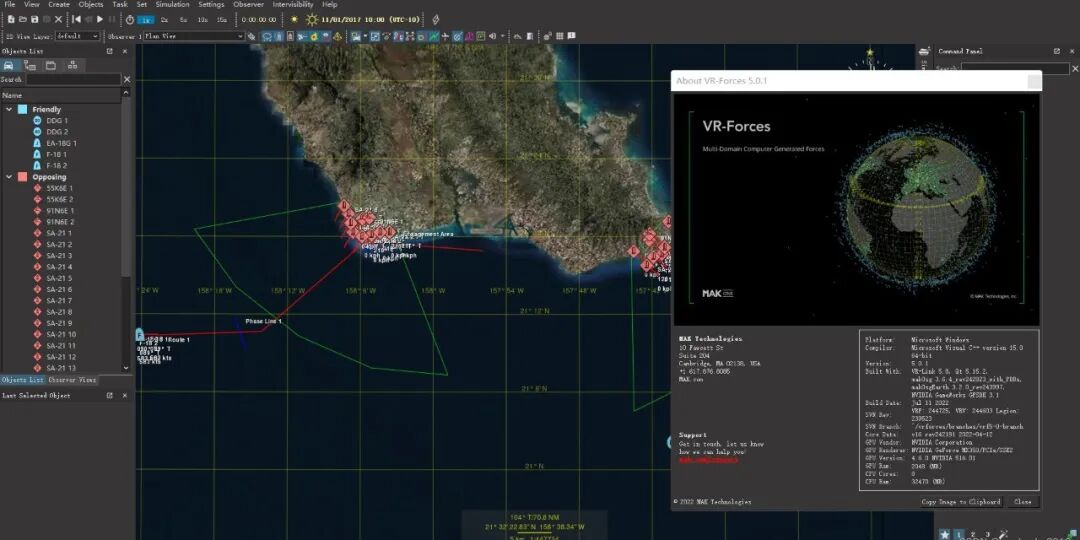Select DDG 1 in the objects list

(x=57, y=121)
